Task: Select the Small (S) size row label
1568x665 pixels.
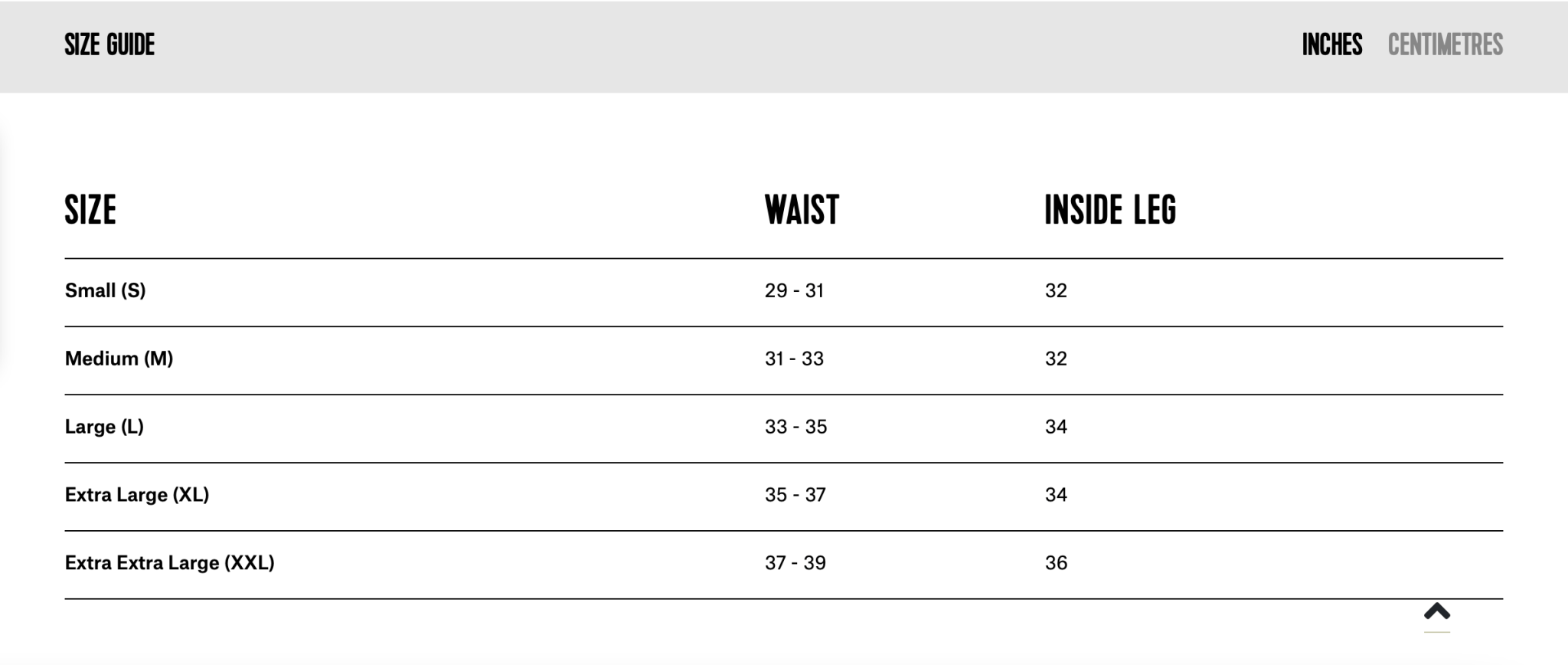Action: [105, 290]
